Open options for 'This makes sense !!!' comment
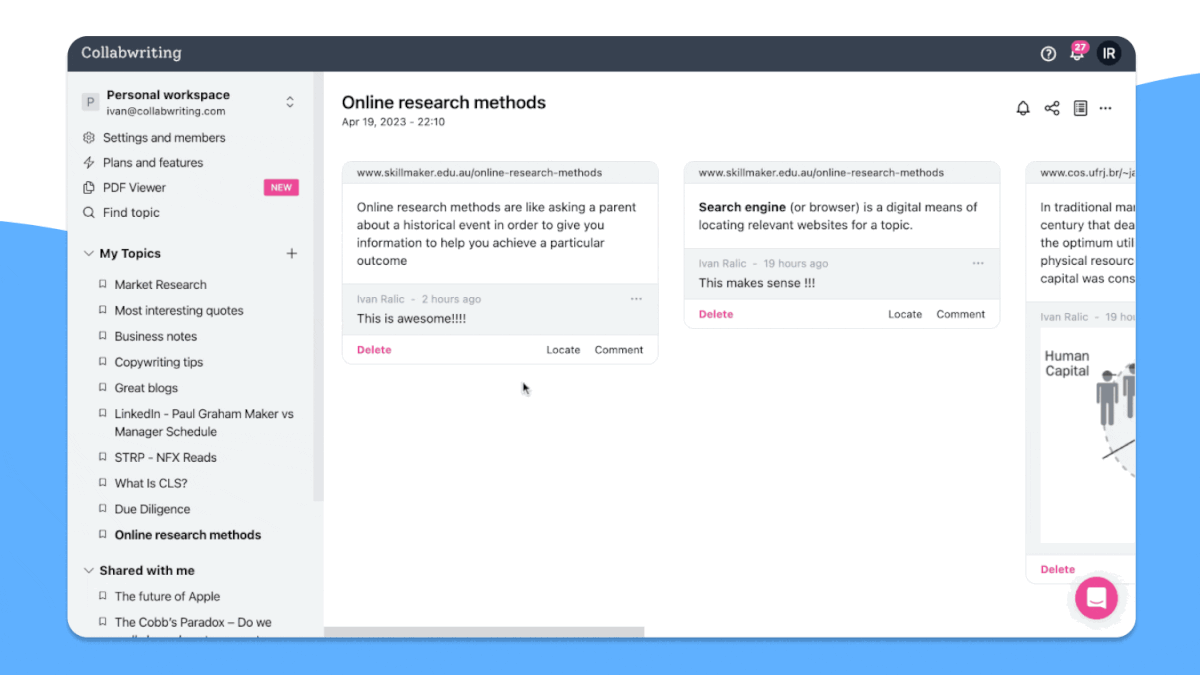Viewport: 1200px width, 675px height. point(978,264)
